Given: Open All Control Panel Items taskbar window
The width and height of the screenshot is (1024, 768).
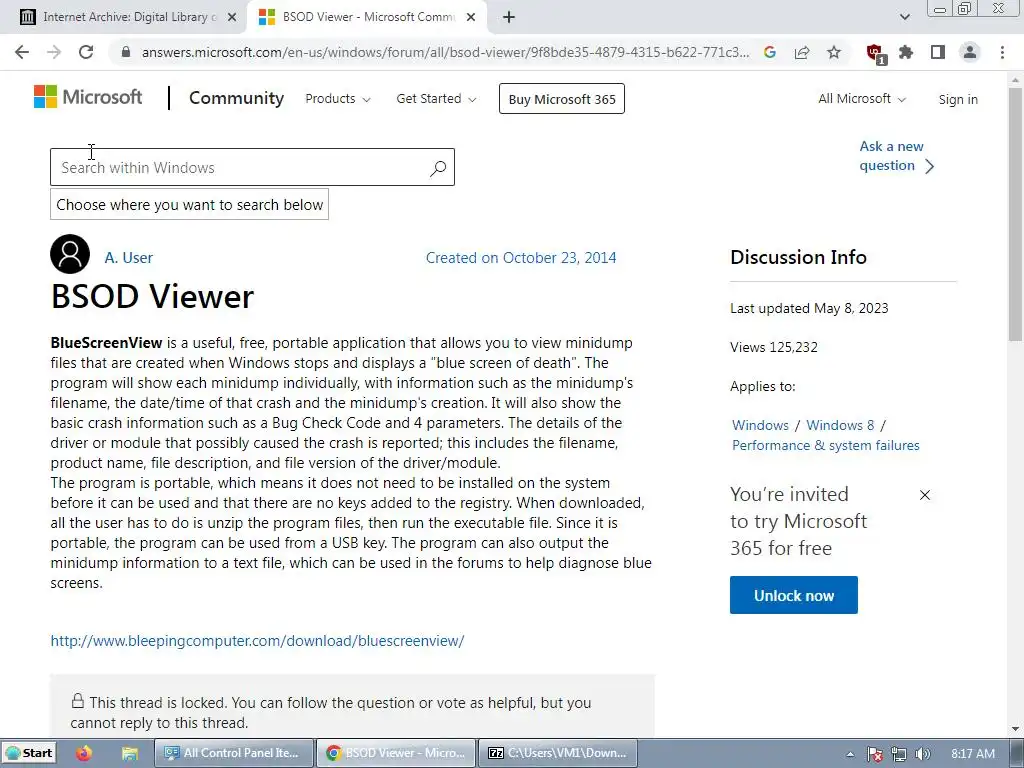Looking at the screenshot, I should tap(234, 753).
